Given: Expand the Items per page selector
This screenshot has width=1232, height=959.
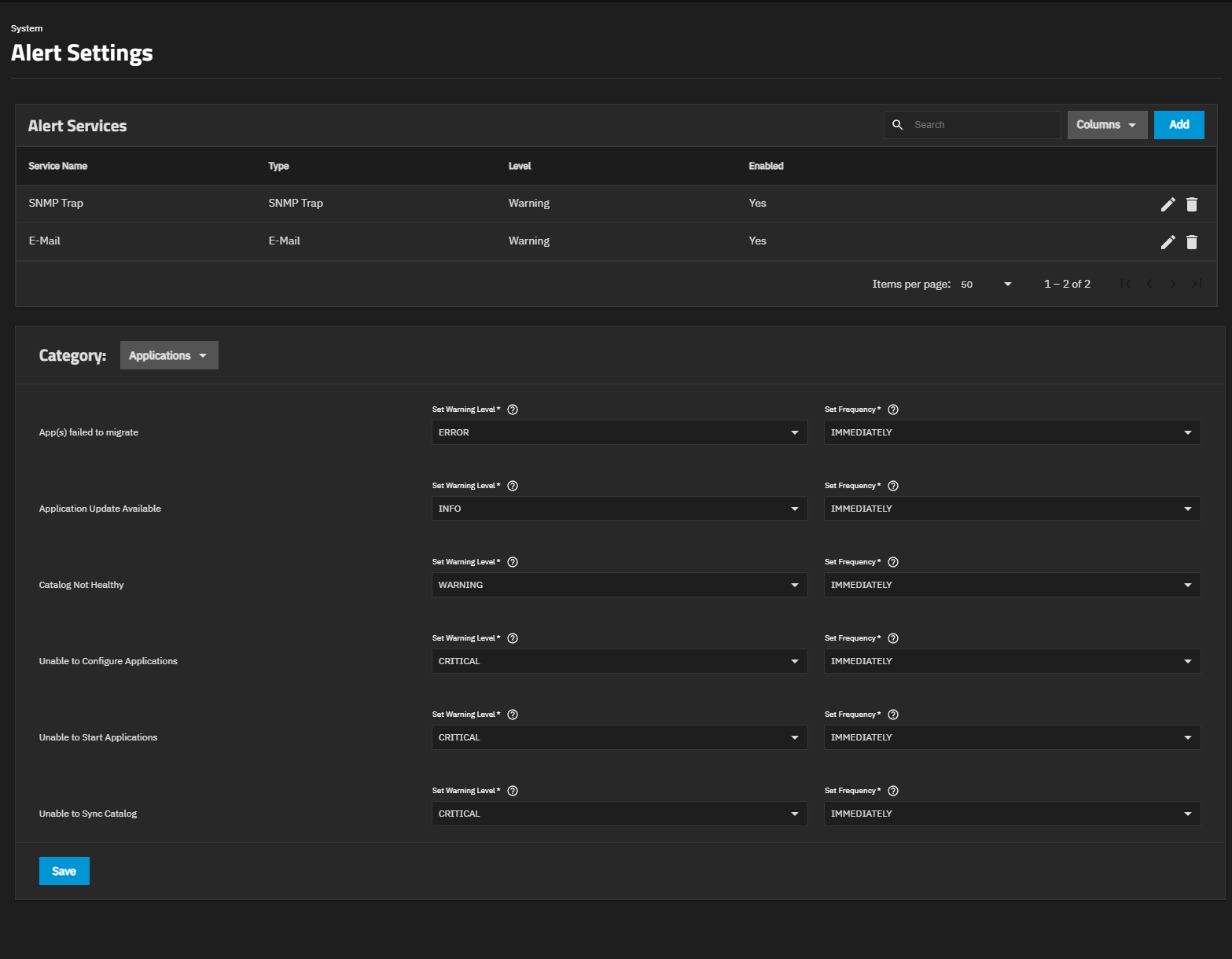Looking at the screenshot, I should tap(986, 284).
